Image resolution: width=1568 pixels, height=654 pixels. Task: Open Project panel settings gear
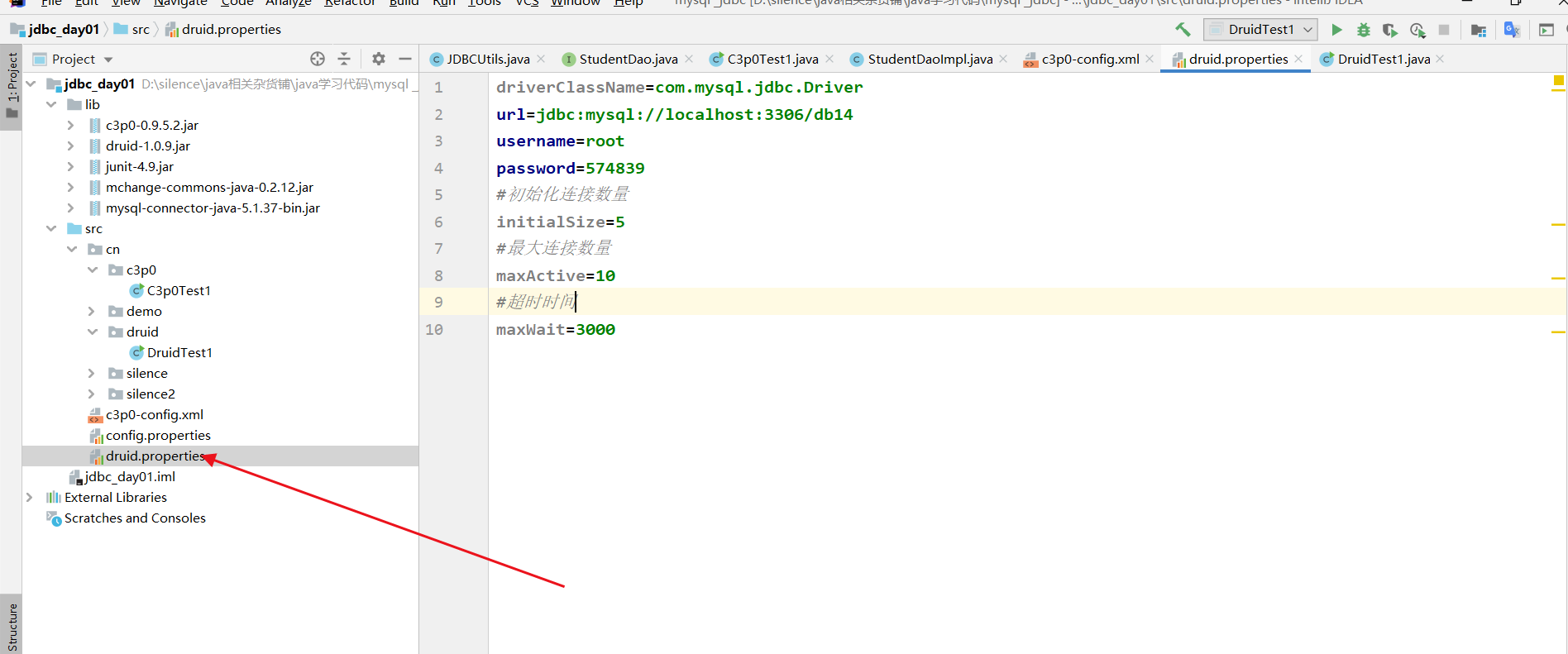click(379, 59)
